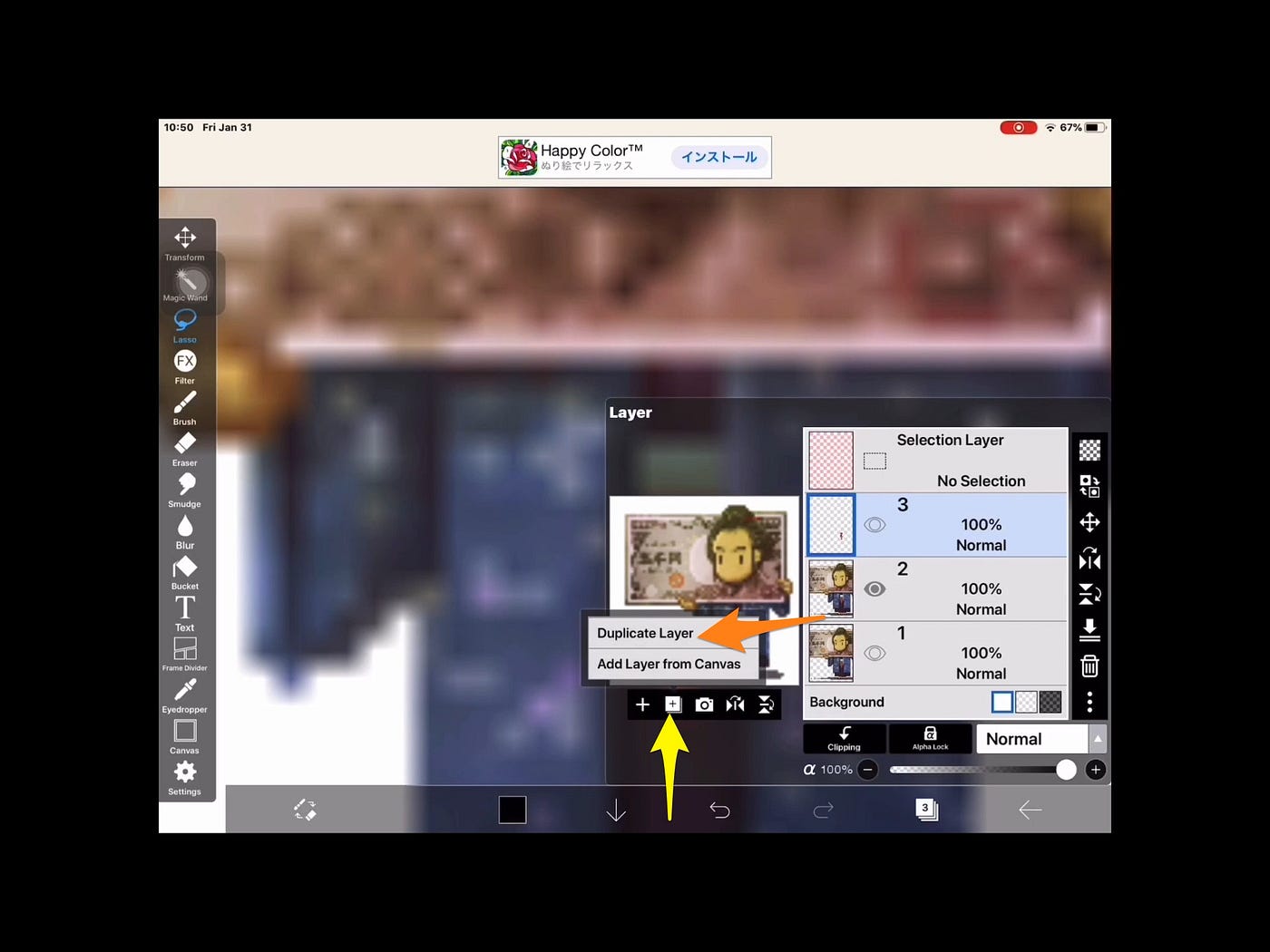1270x952 pixels.
Task: Tap the battery status indicator
Action: (x=1095, y=128)
